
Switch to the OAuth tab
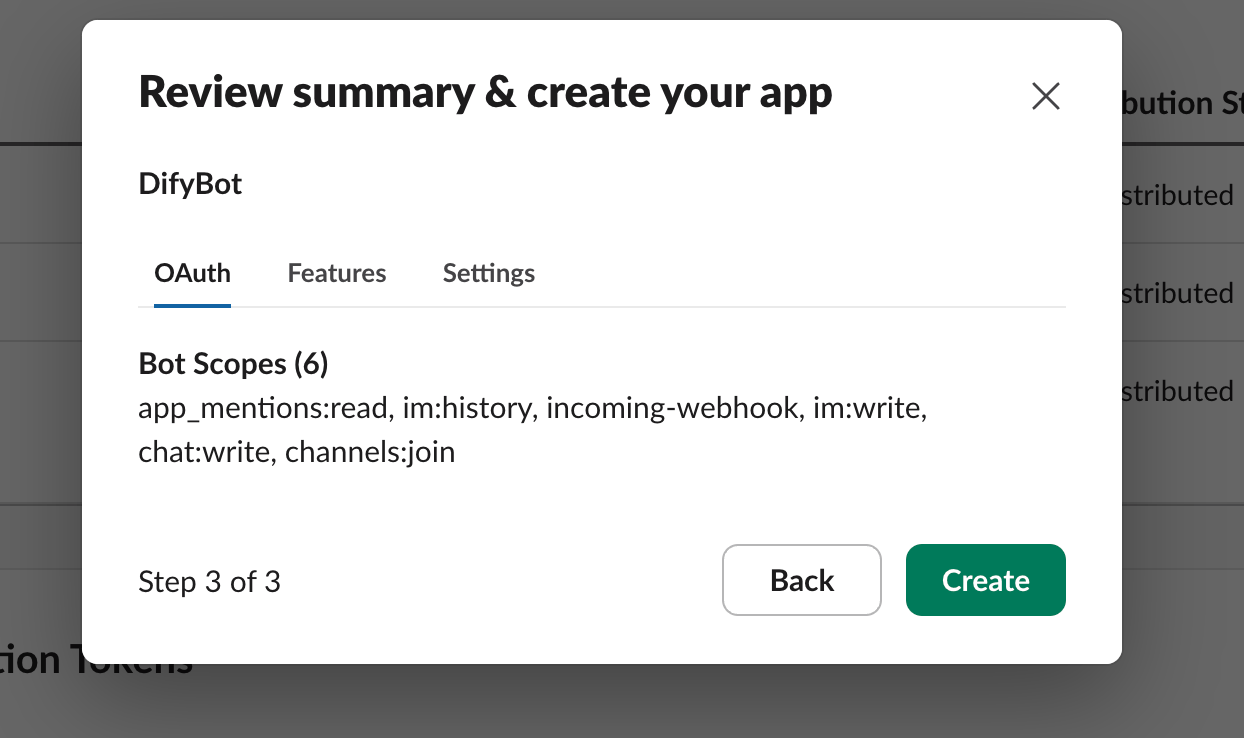click(192, 273)
